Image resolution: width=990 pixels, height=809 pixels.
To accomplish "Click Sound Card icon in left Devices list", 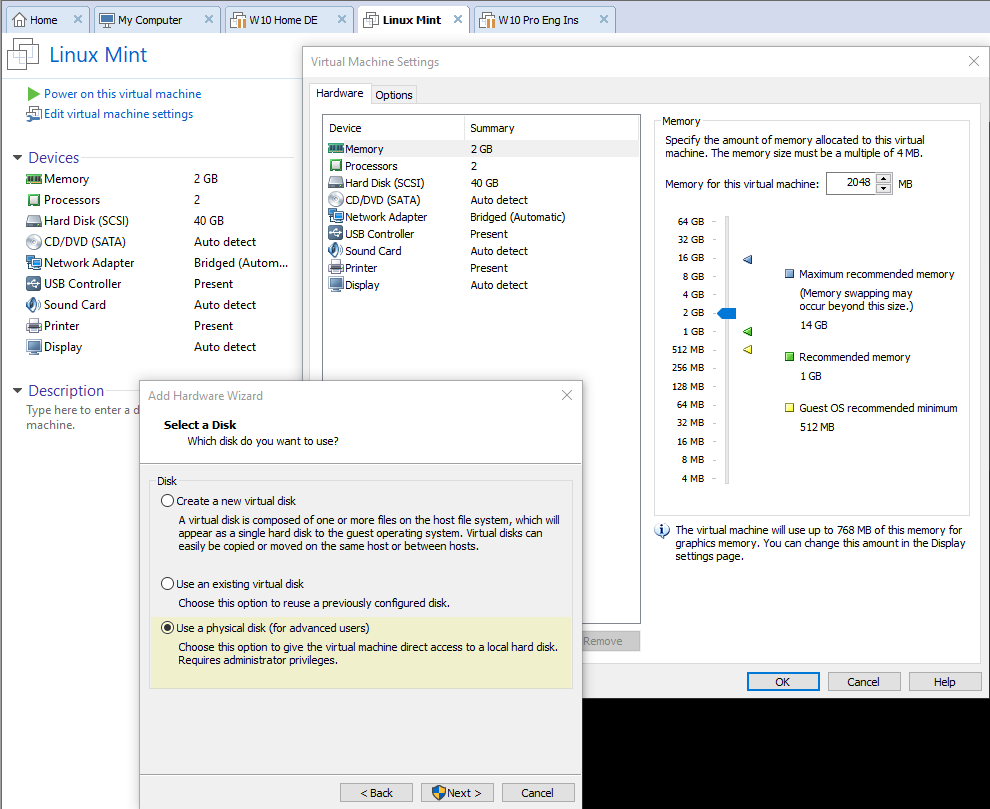I will [33, 305].
